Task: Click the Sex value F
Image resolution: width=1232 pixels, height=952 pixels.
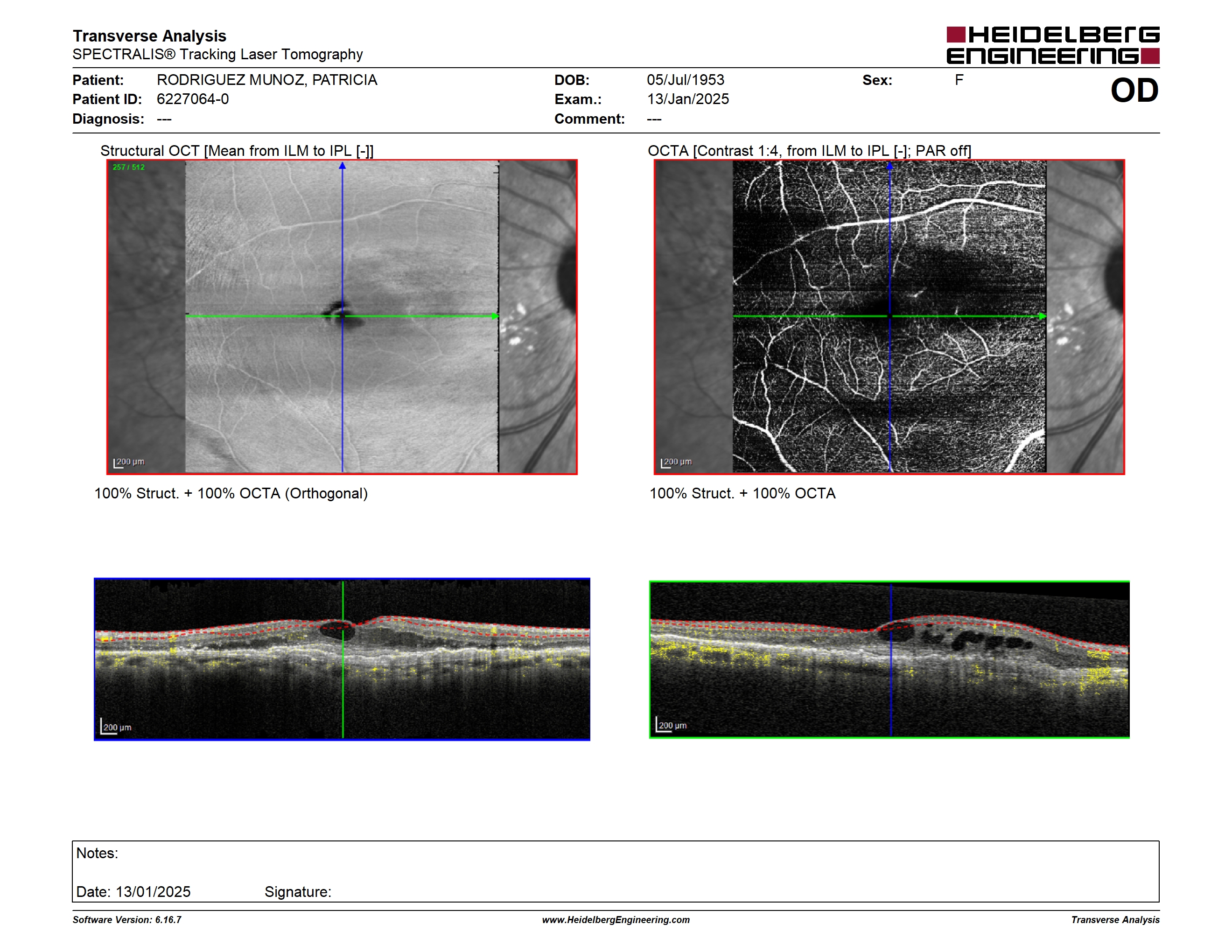Action: pyautogui.click(x=959, y=79)
